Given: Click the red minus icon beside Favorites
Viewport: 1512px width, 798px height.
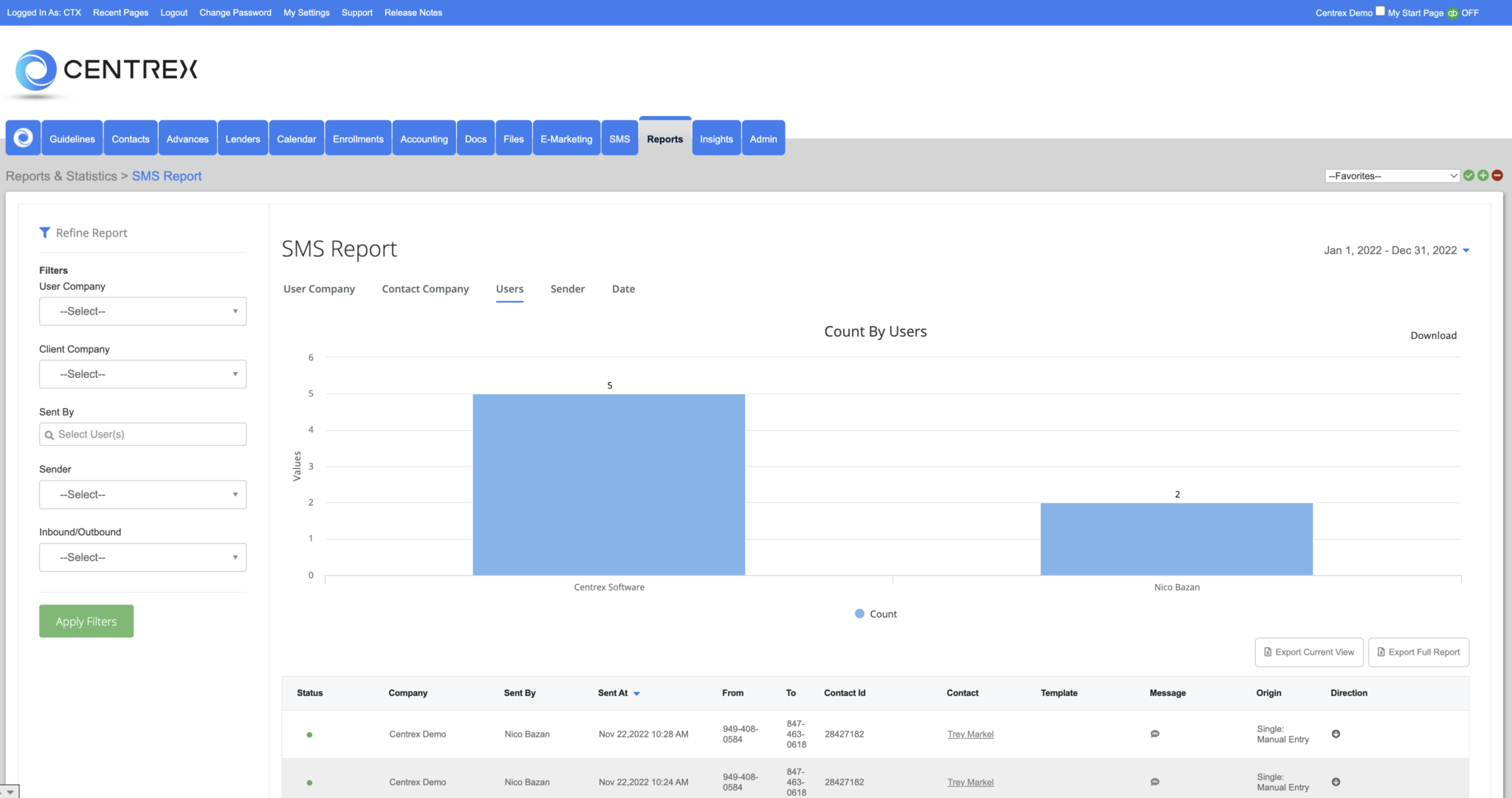Looking at the screenshot, I should coord(1497,175).
